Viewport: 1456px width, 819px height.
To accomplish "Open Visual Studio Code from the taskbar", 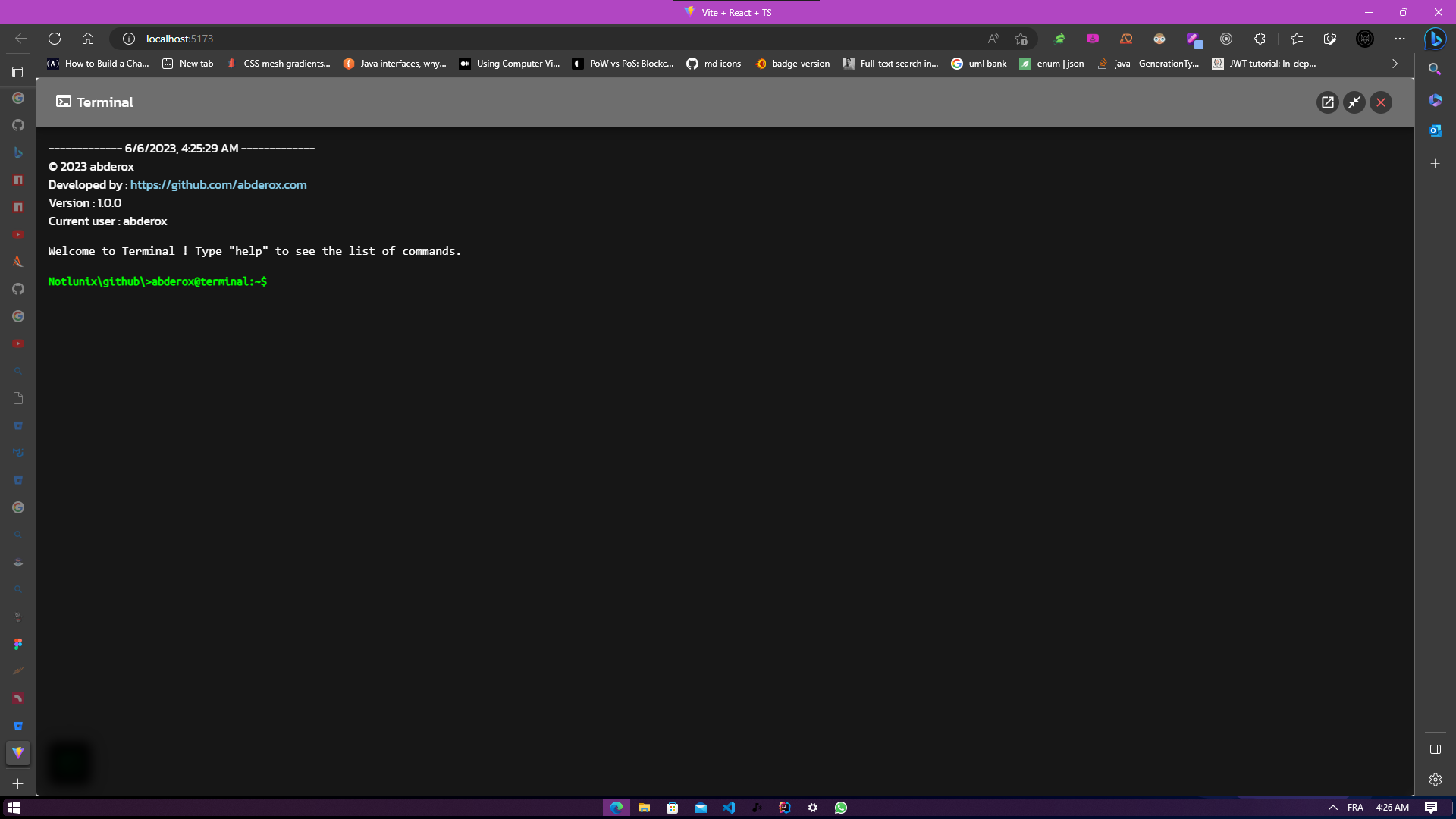I will coord(729,808).
